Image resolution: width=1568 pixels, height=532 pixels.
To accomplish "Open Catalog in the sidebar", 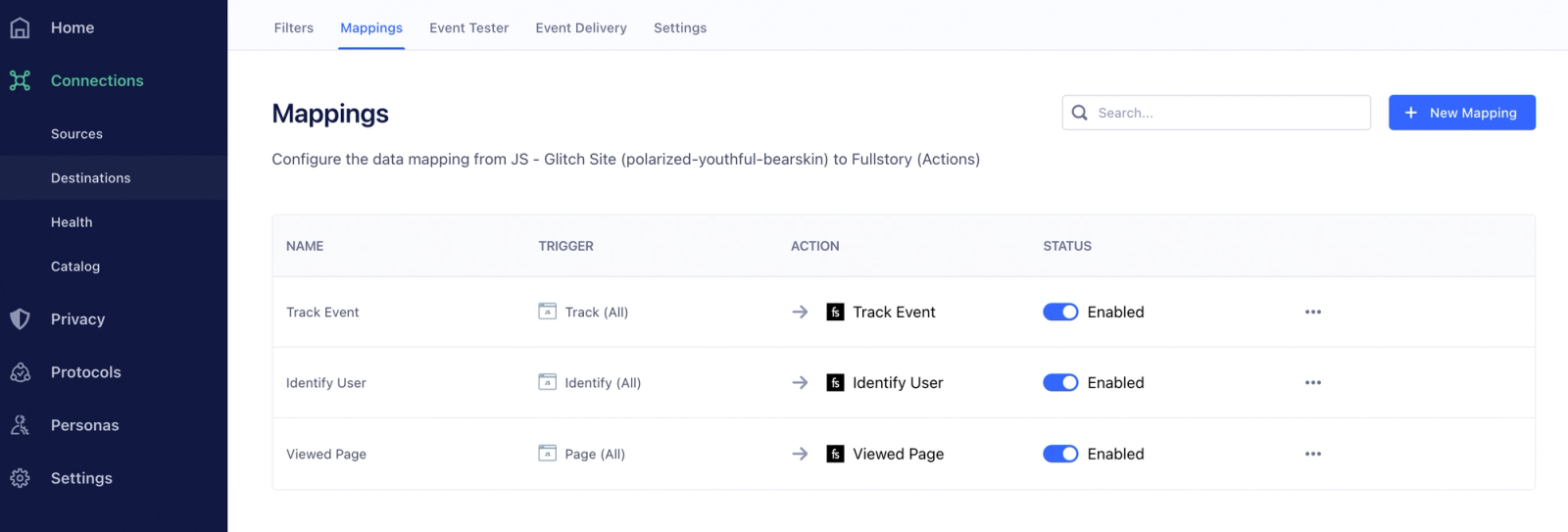I will pos(75,266).
